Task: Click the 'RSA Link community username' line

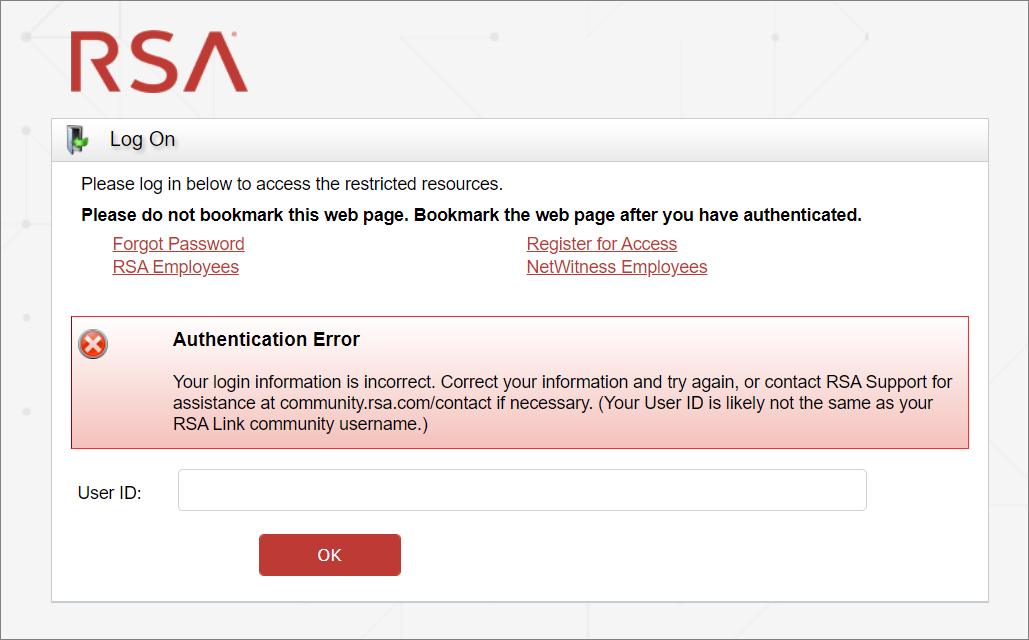Action: pos(300,424)
